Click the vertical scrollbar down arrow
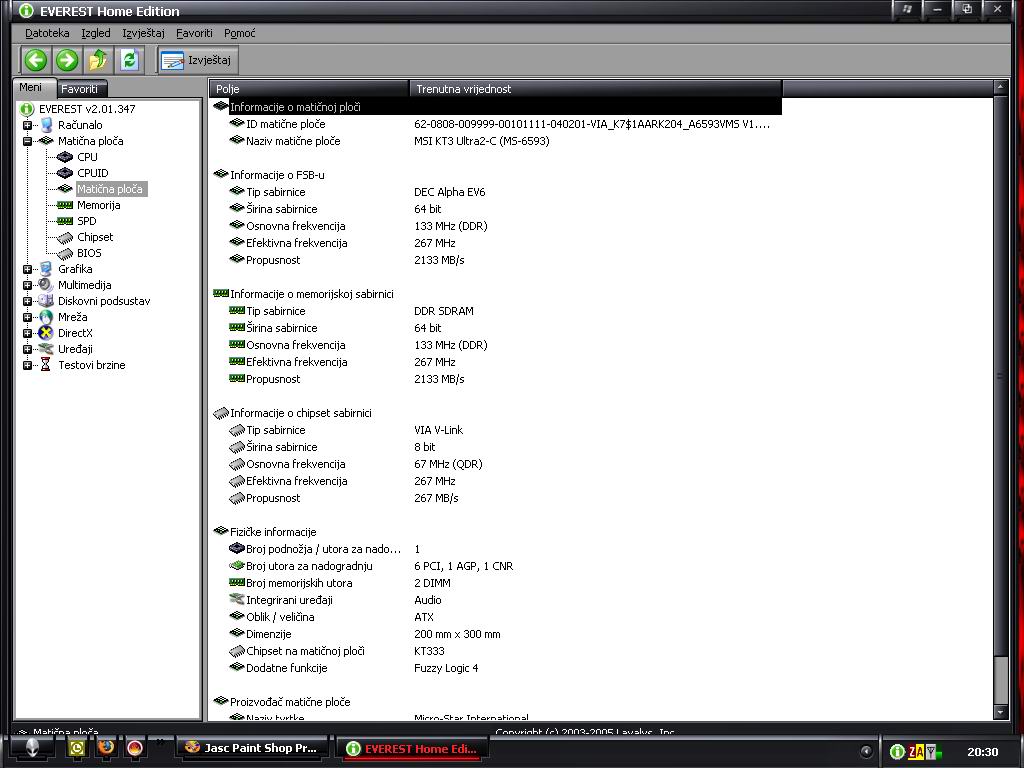 (1000, 711)
